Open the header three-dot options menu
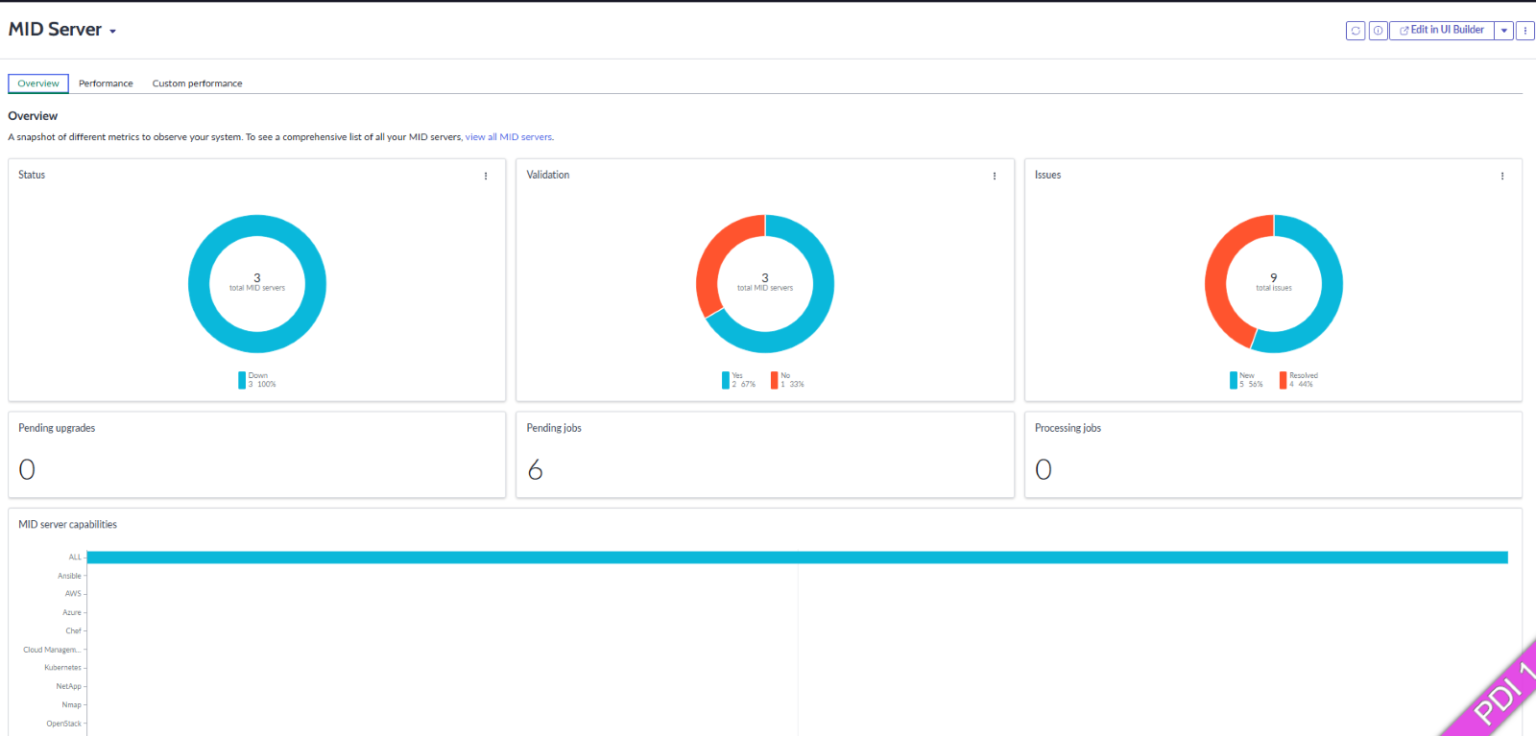Image resolution: width=1536 pixels, height=736 pixels. coord(1524,30)
